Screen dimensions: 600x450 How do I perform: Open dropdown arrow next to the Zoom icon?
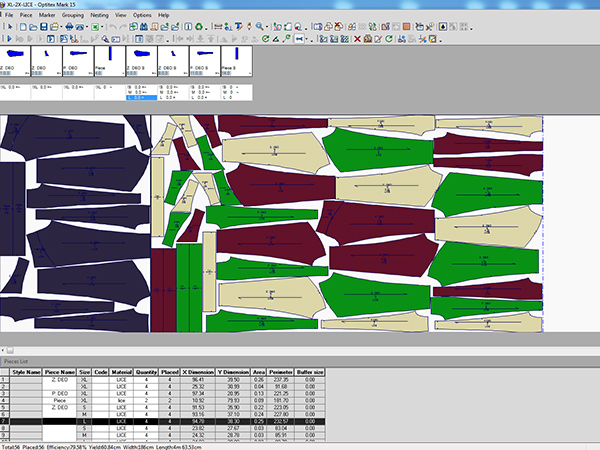[x=267, y=27]
